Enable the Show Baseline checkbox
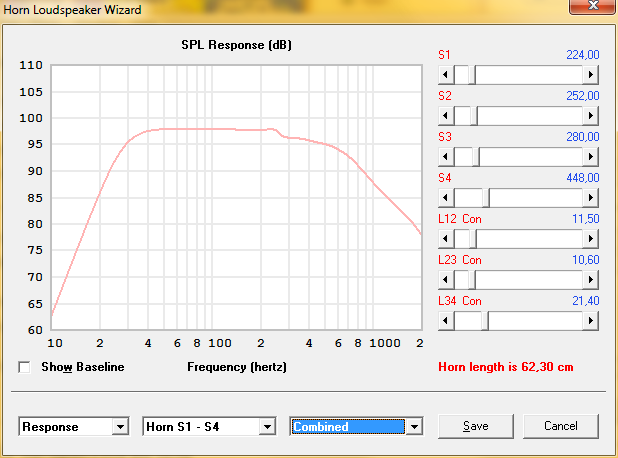 pyautogui.click(x=25, y=367)
